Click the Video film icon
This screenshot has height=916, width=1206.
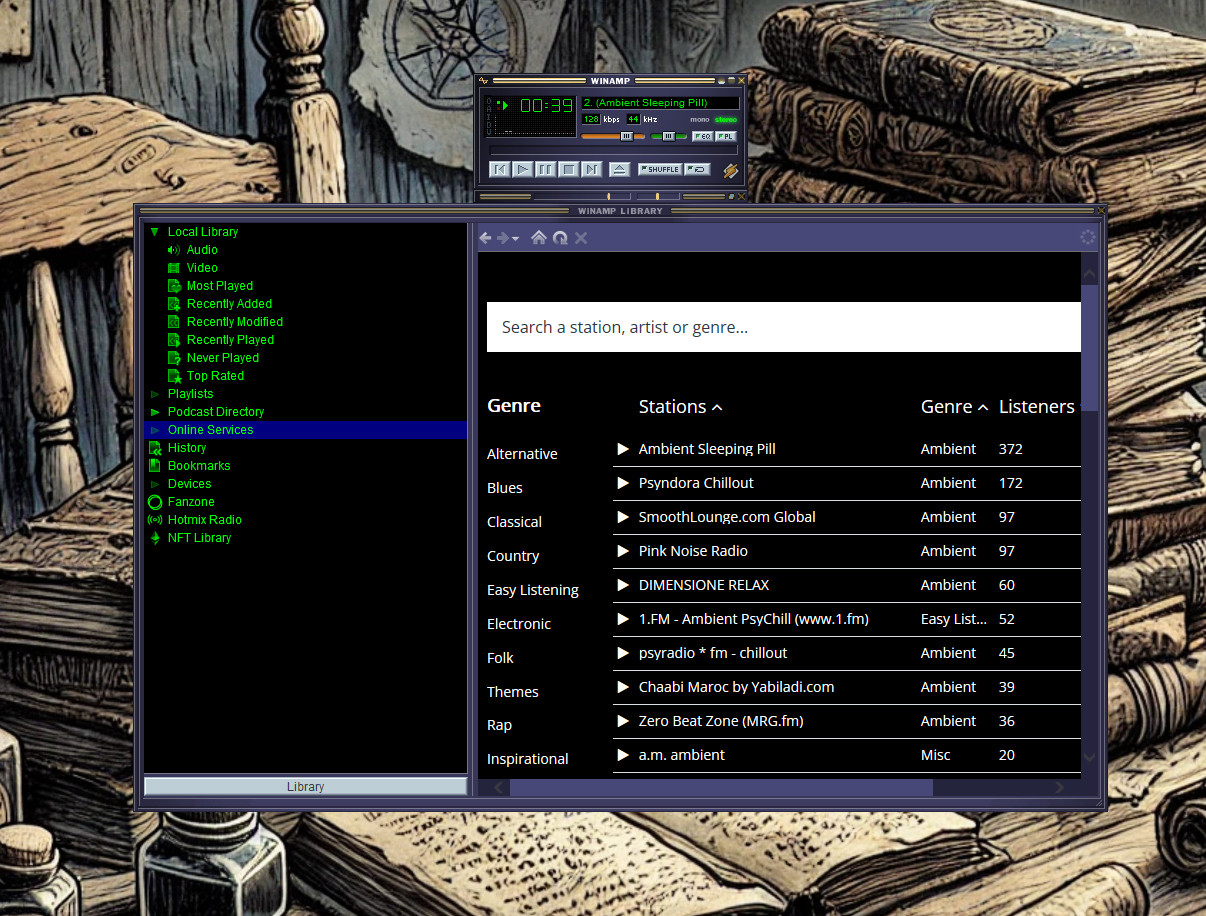tap(174, 268)
